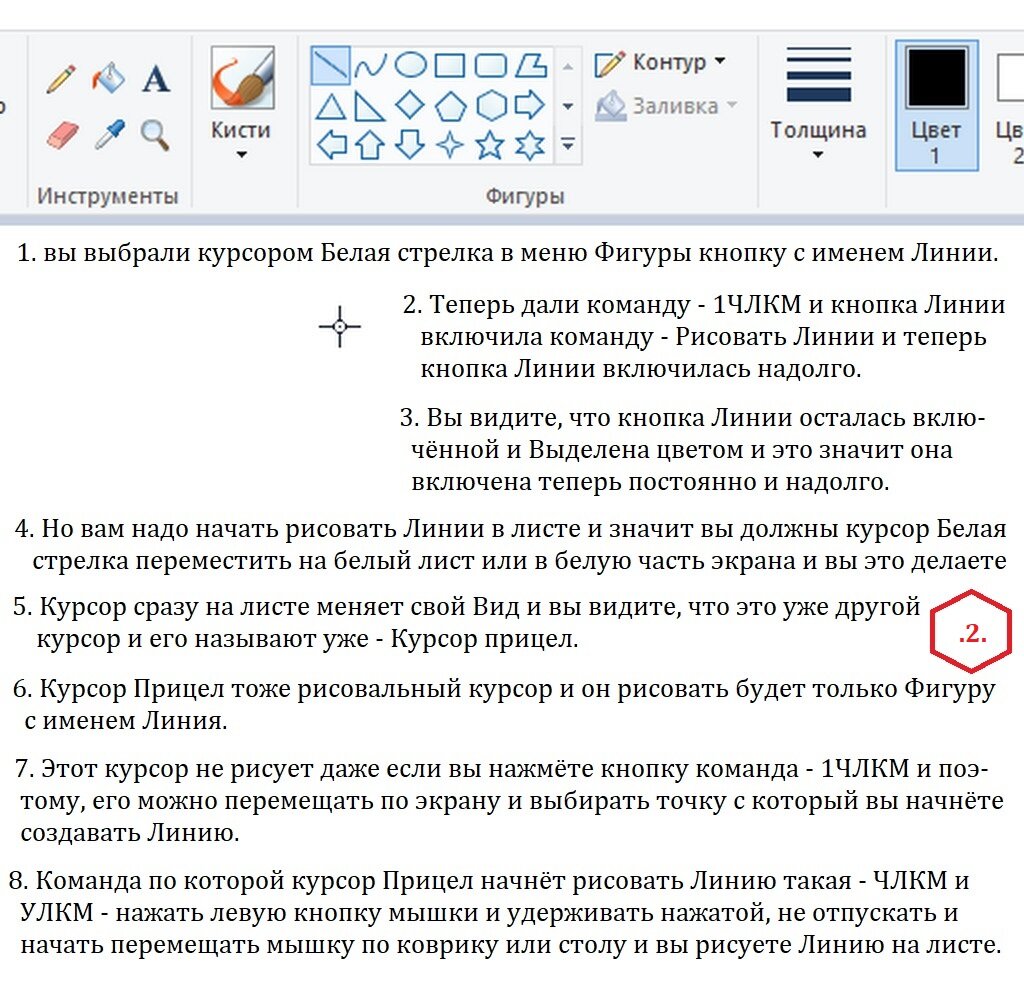Screen dimensions: 1024x995
Task: Select the Rounded rectangle shape
Action: click(490, 66)
